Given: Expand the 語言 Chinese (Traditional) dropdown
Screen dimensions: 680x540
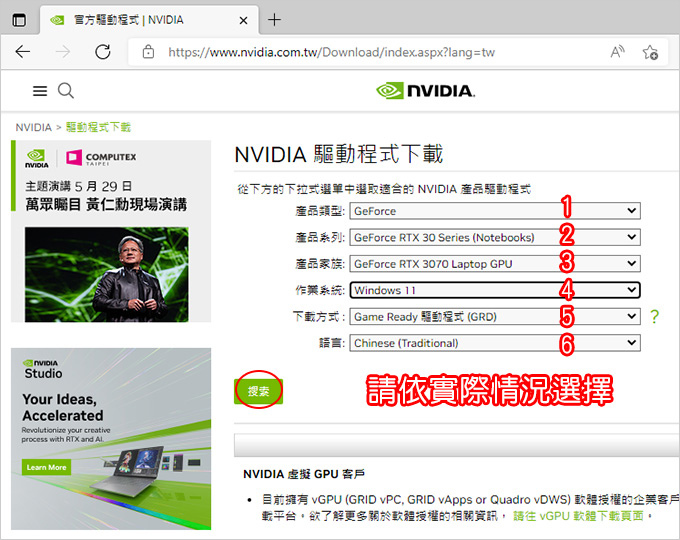Looking at the screenshot, I should 495,343.
